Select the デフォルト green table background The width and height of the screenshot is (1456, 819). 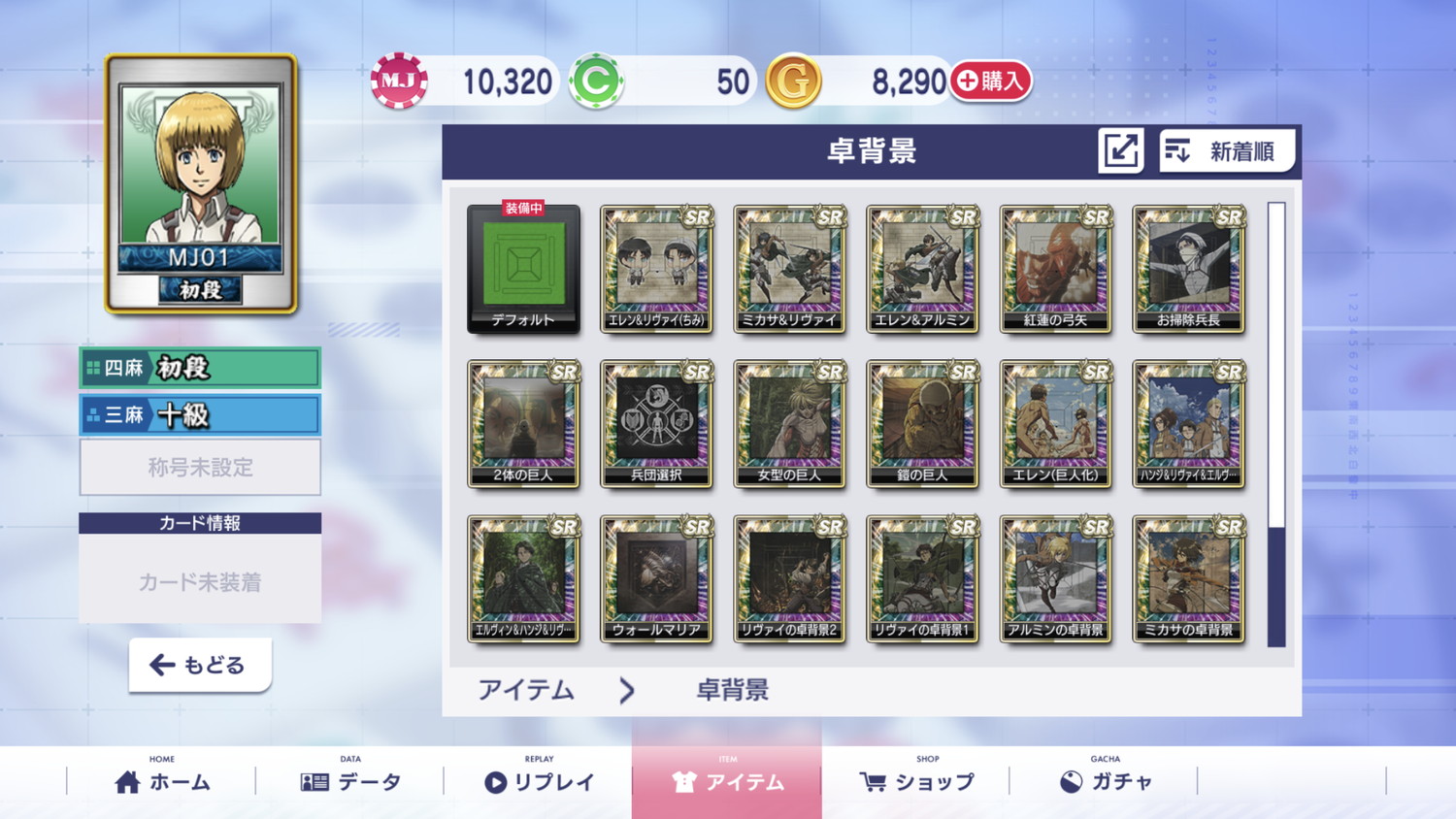(523, 269)
